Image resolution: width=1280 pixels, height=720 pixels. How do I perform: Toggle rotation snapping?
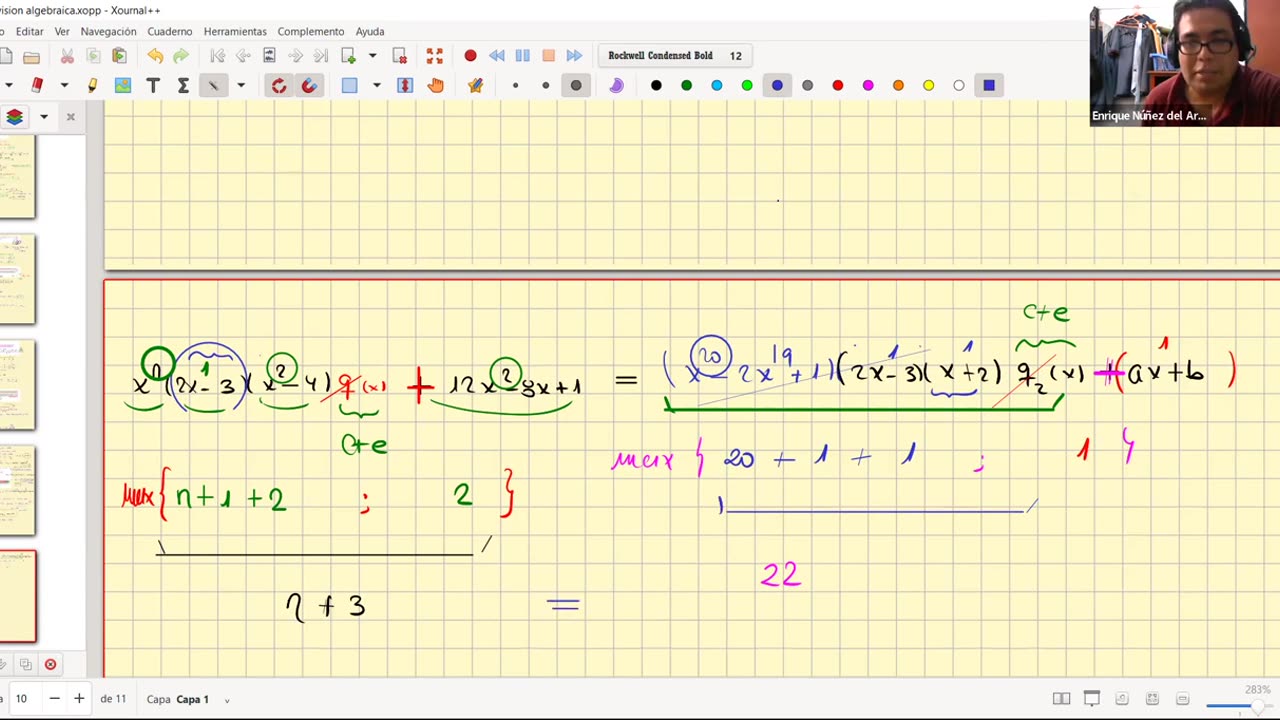pyautogui.click(x=279, y=86)
